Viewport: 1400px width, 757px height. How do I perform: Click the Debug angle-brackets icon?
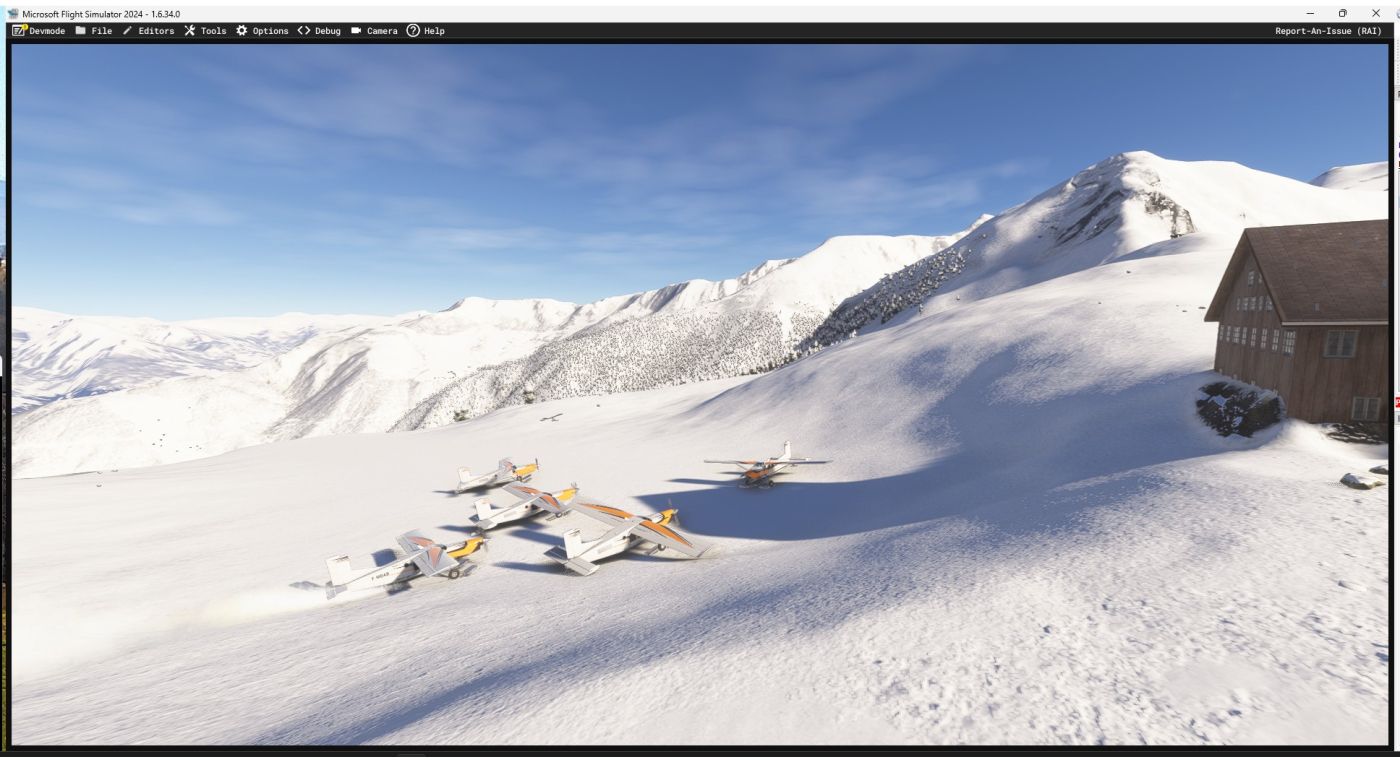pyautogui.click(x=304, y=31)
